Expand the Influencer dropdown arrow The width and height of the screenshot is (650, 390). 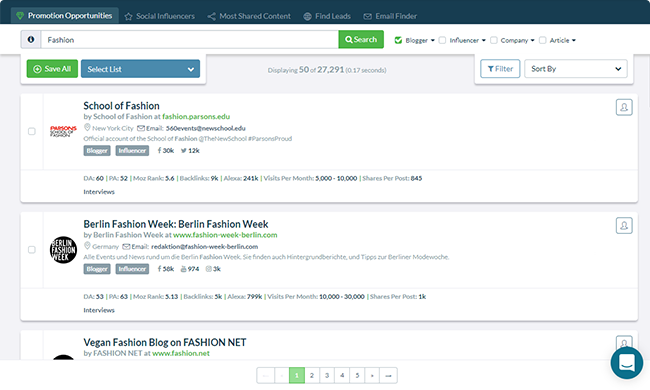click(484, 41)
